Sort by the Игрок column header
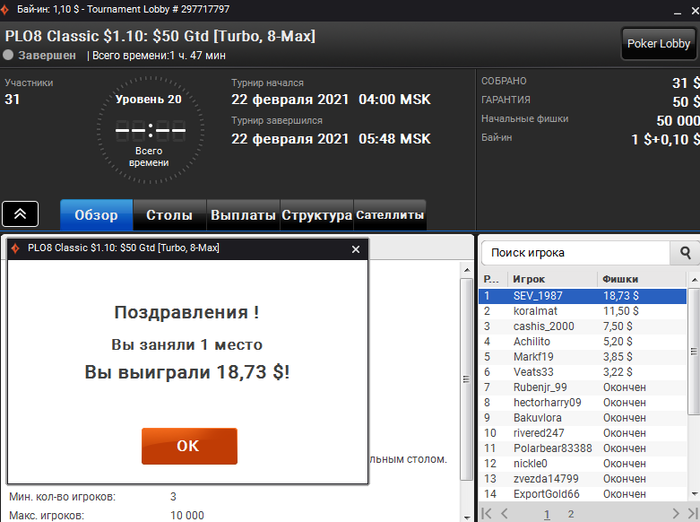Screen dimensions: 700x522 (x=552, y=279)
